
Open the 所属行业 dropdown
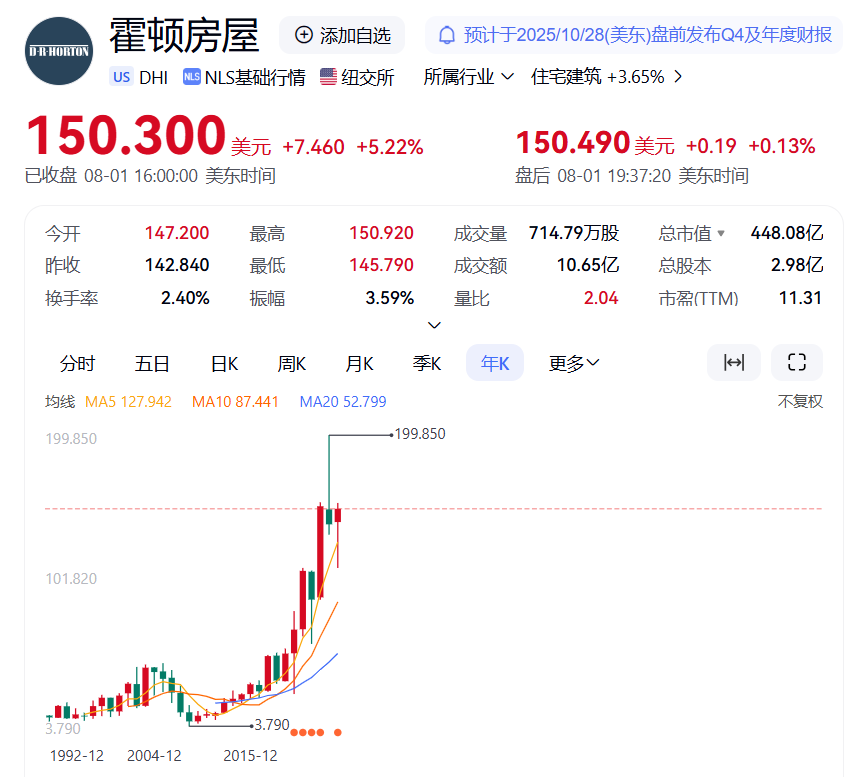coord(468,76)
